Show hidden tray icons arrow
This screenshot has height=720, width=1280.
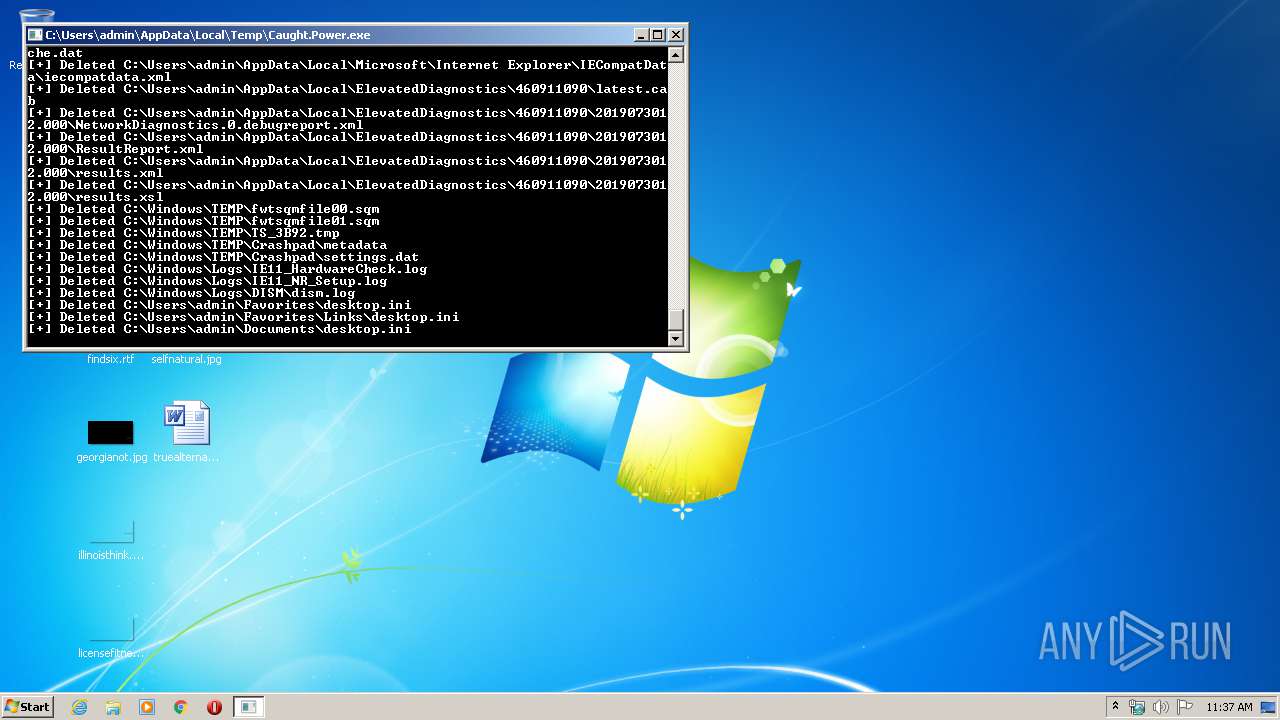[1116, 707]
